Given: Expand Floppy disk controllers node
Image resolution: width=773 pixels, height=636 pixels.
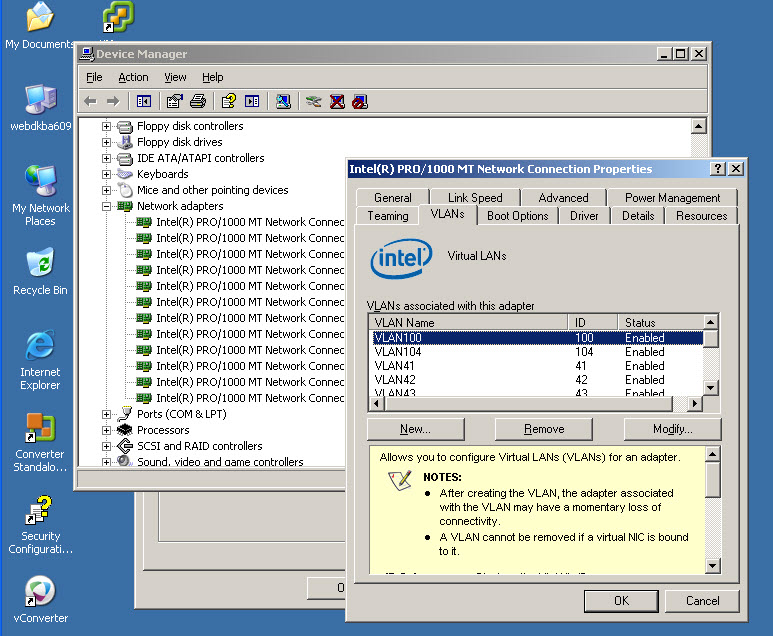Looking at the screenshot, I should point(106,126).
